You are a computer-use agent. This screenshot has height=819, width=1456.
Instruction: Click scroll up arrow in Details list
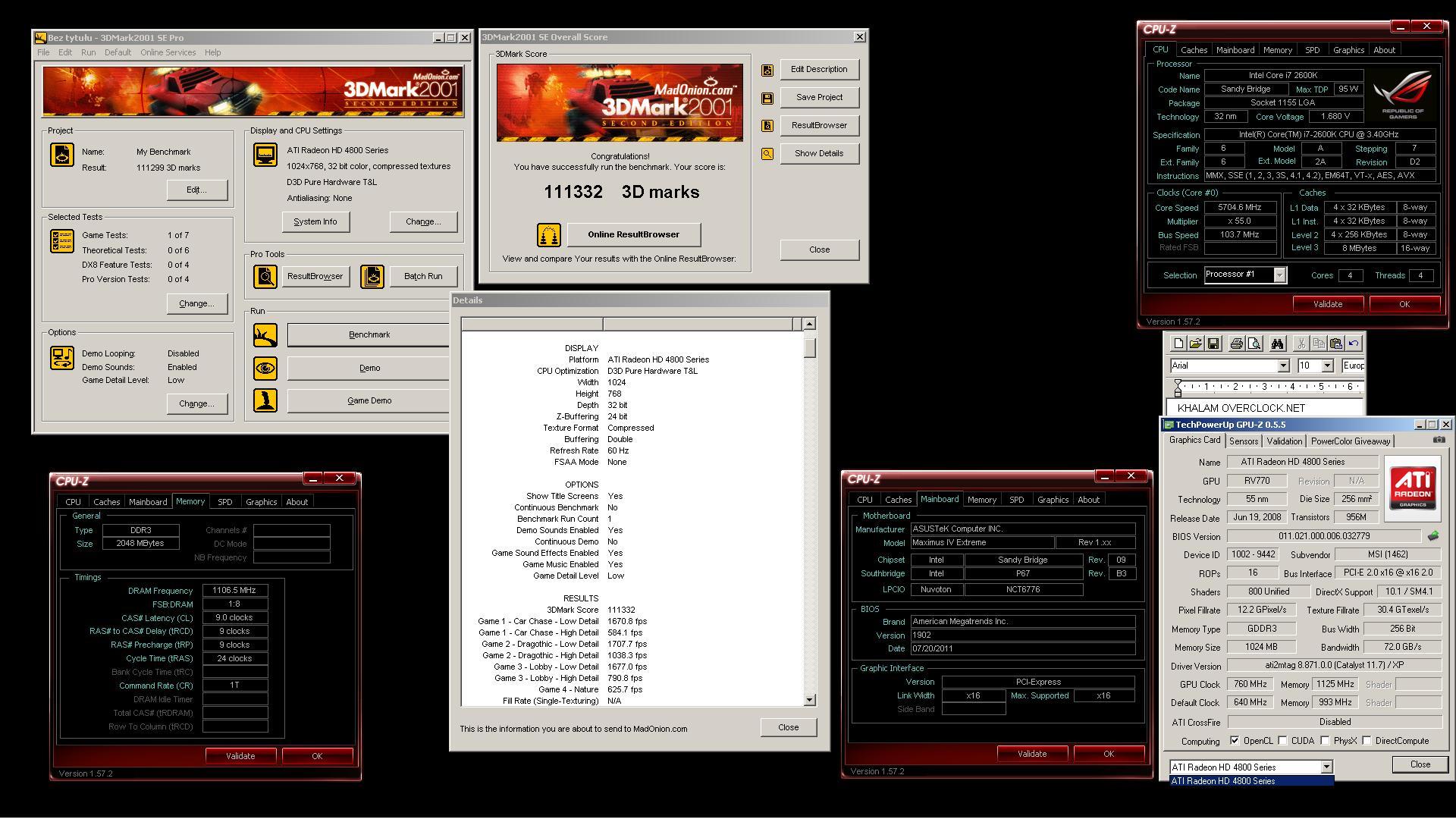point(810,325)
